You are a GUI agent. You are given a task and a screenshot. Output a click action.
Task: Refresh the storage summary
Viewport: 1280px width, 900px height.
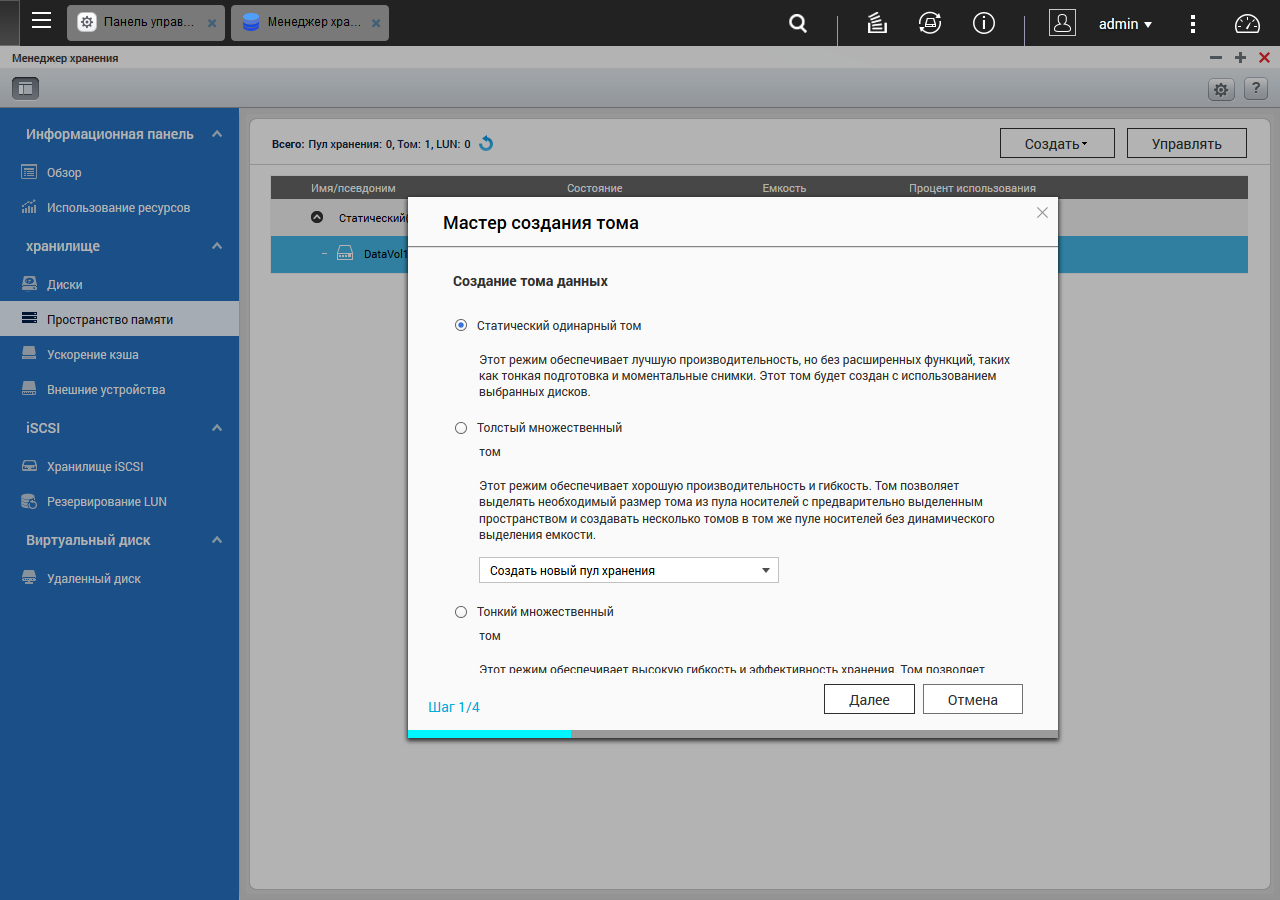tap(486, 143)
